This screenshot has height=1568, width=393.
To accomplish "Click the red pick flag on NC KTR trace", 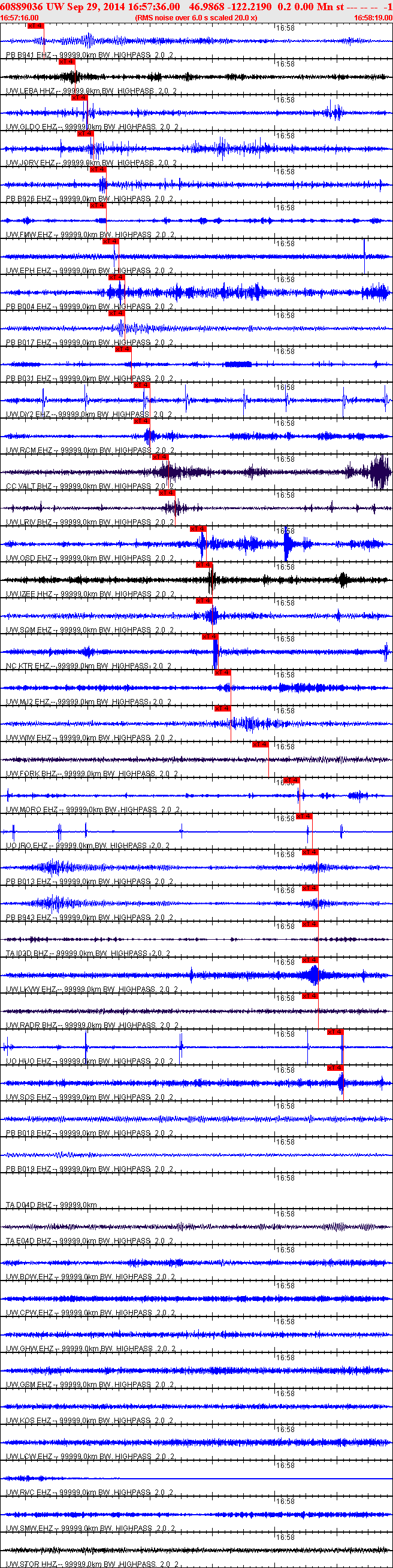I will pos(210,637).
